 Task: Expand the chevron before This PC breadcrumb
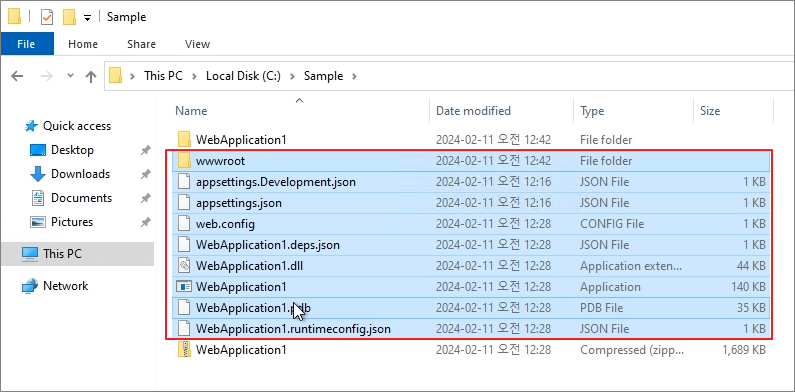click(133, 76)
